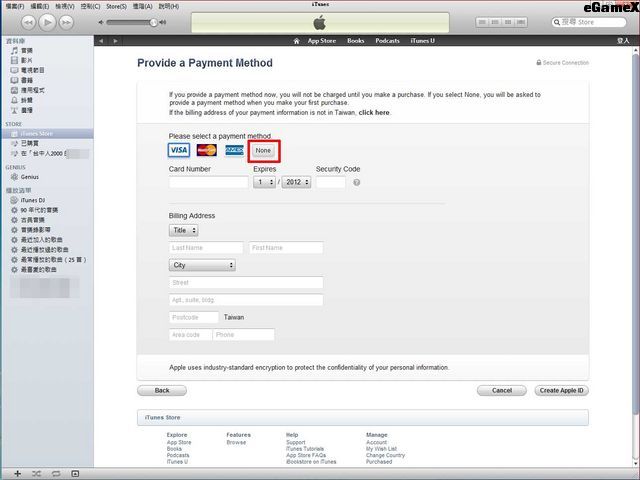
Task: Select AMEX payment method
Action: point(235,150)
